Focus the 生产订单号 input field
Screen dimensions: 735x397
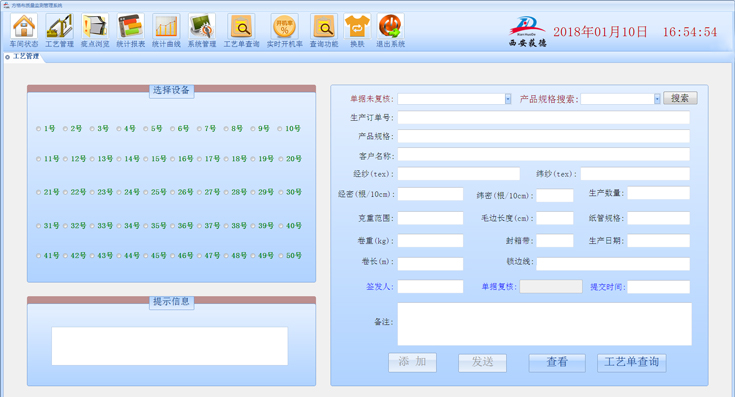tap(544, 118)
